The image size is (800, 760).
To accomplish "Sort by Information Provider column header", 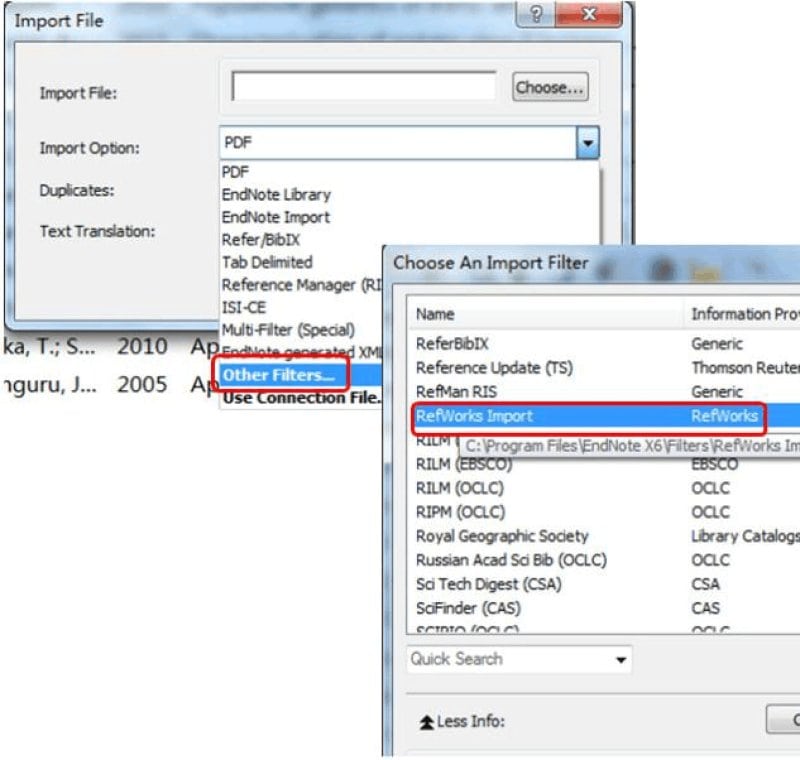I will [744, 314].
